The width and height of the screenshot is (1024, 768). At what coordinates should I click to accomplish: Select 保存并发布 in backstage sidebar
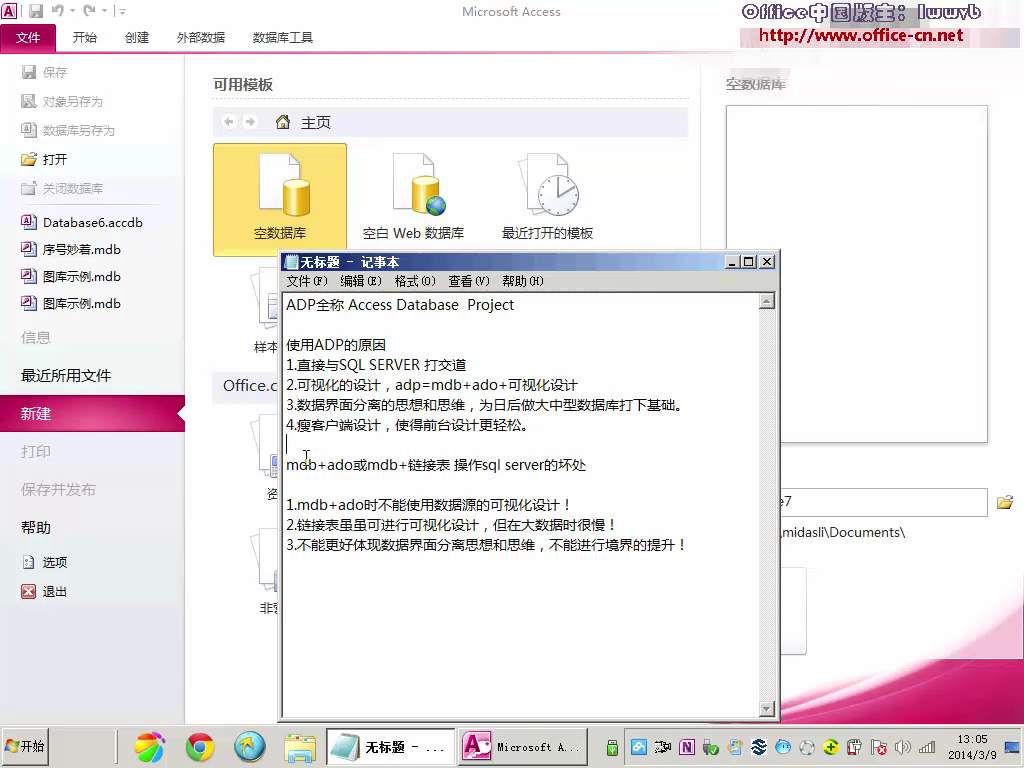point(58,490)
